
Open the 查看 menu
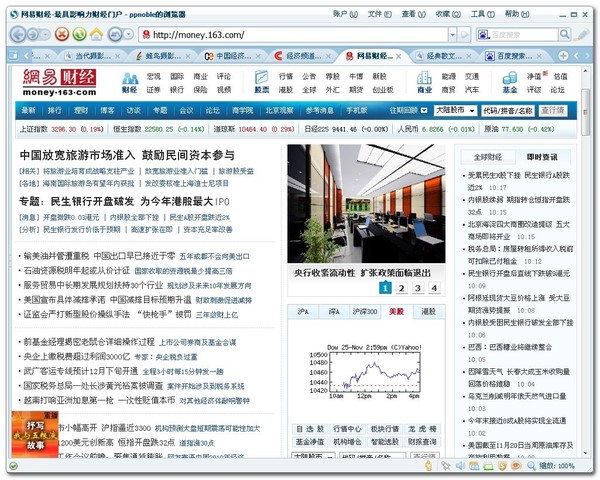coord(414,14)
